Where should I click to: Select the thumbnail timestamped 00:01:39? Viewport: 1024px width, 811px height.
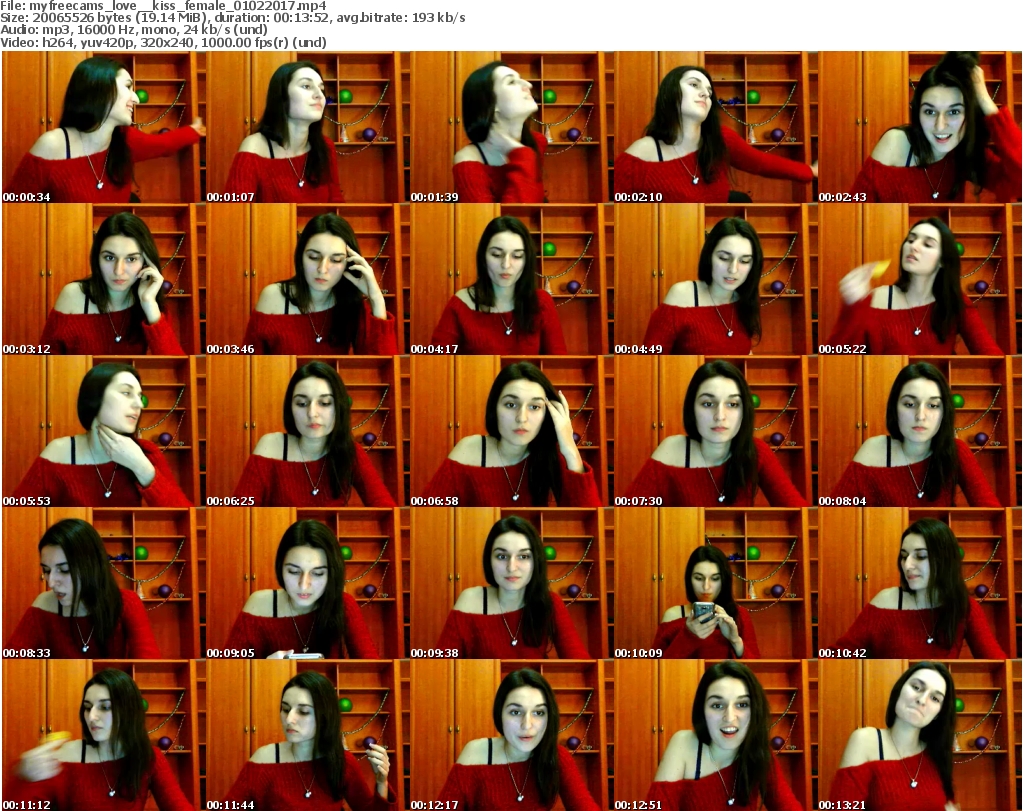click(511, 127)
